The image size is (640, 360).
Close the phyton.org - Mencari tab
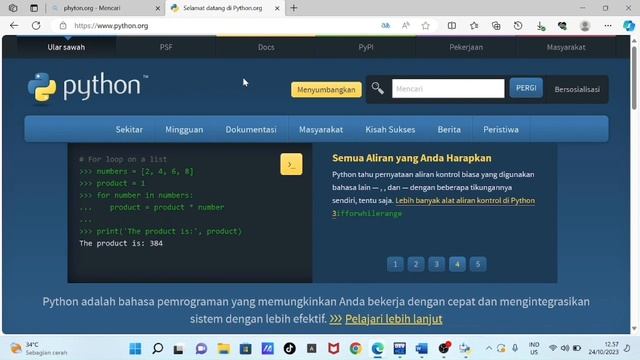158,8
